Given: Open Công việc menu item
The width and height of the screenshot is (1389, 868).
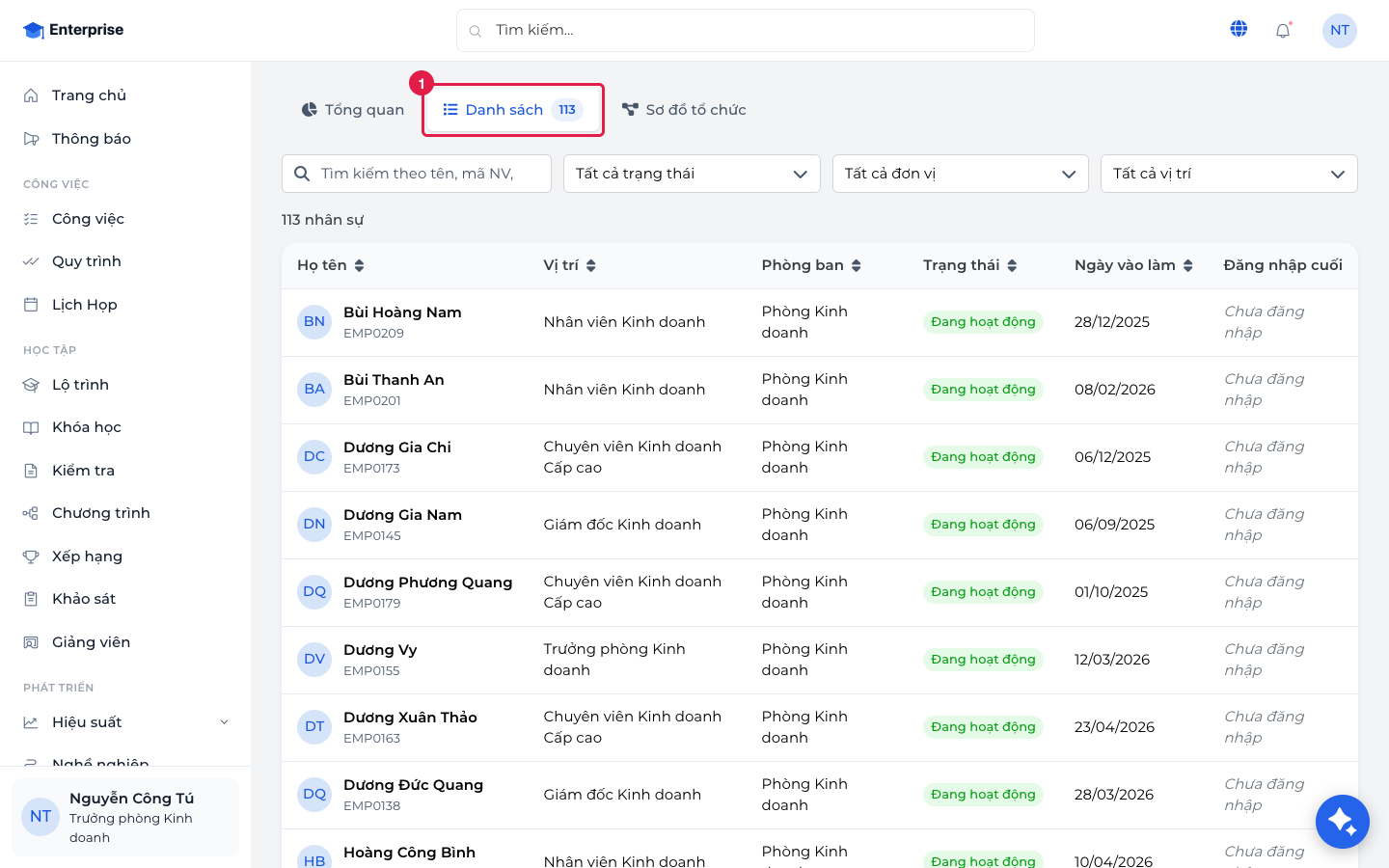Looking at the screenshot, I should (x=125, y=219).
